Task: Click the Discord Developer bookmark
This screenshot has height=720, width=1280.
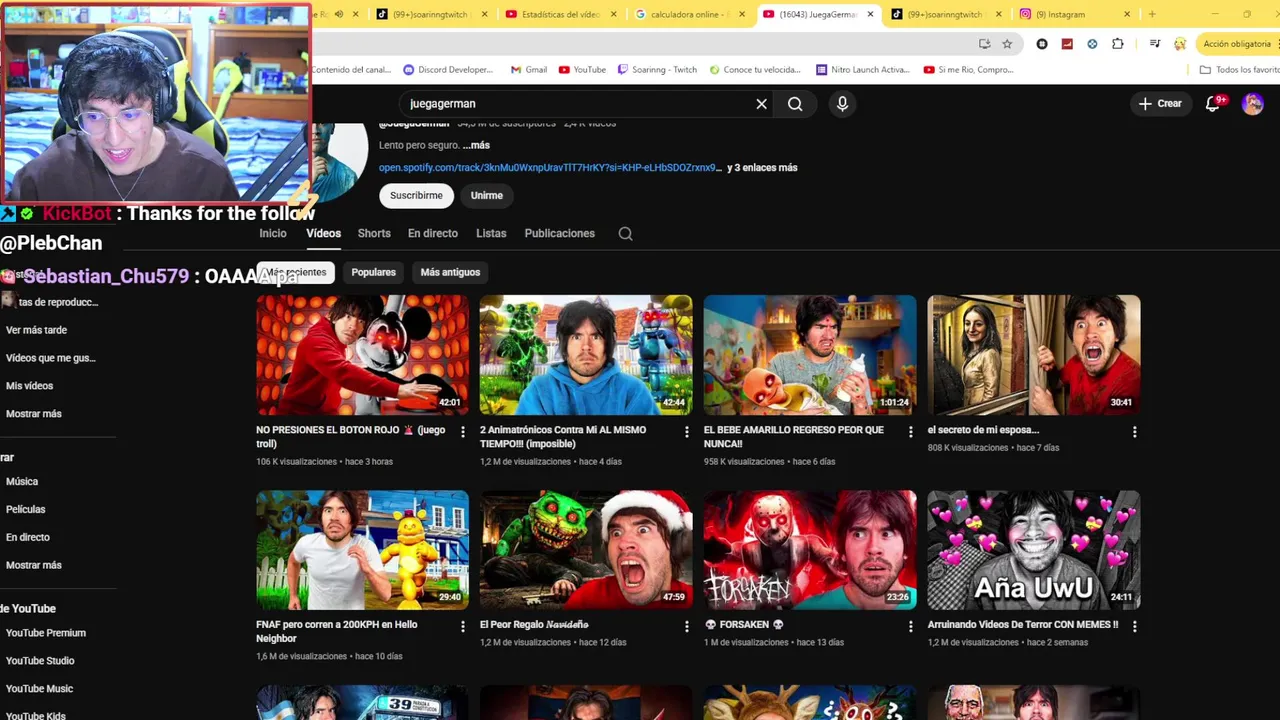Action: 448,70
